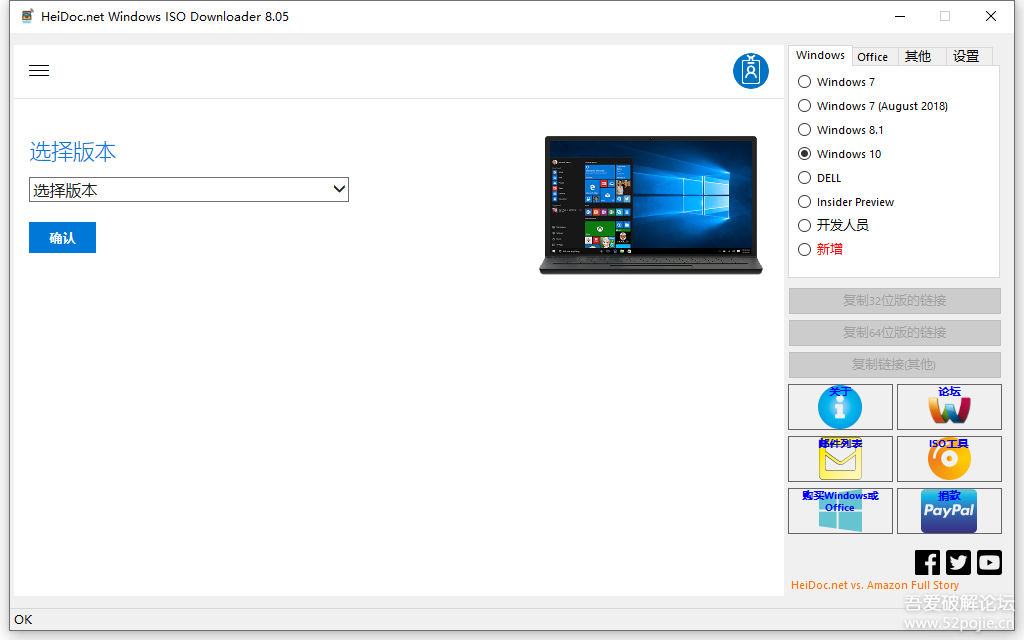Open the YouTube icon
Screen dimensions: 1024x640
pyautogui.click(x=989, y=562)
